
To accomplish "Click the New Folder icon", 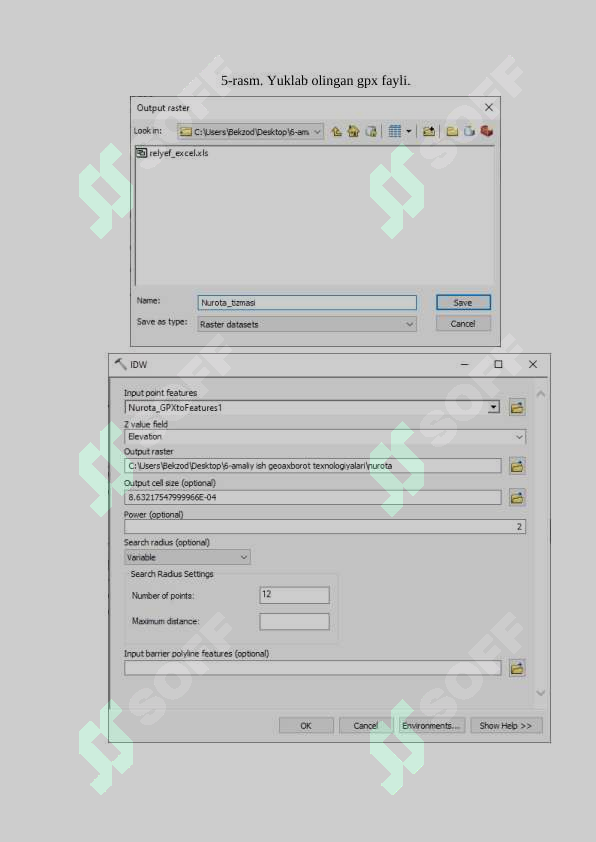I will 452,131.
